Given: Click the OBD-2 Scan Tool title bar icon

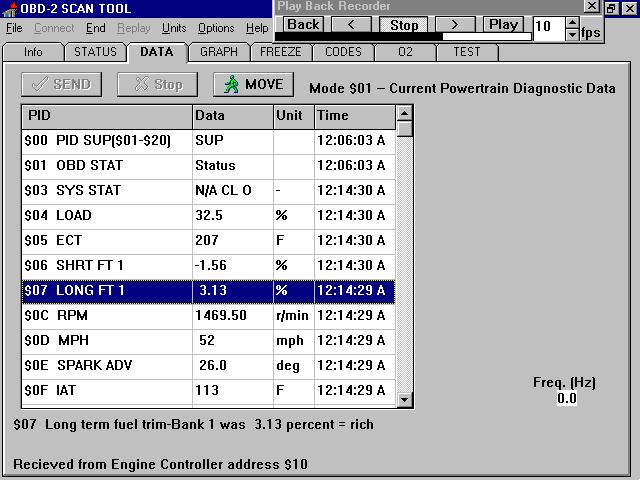Looking at the screenshot, I should [x=11, y=10].
